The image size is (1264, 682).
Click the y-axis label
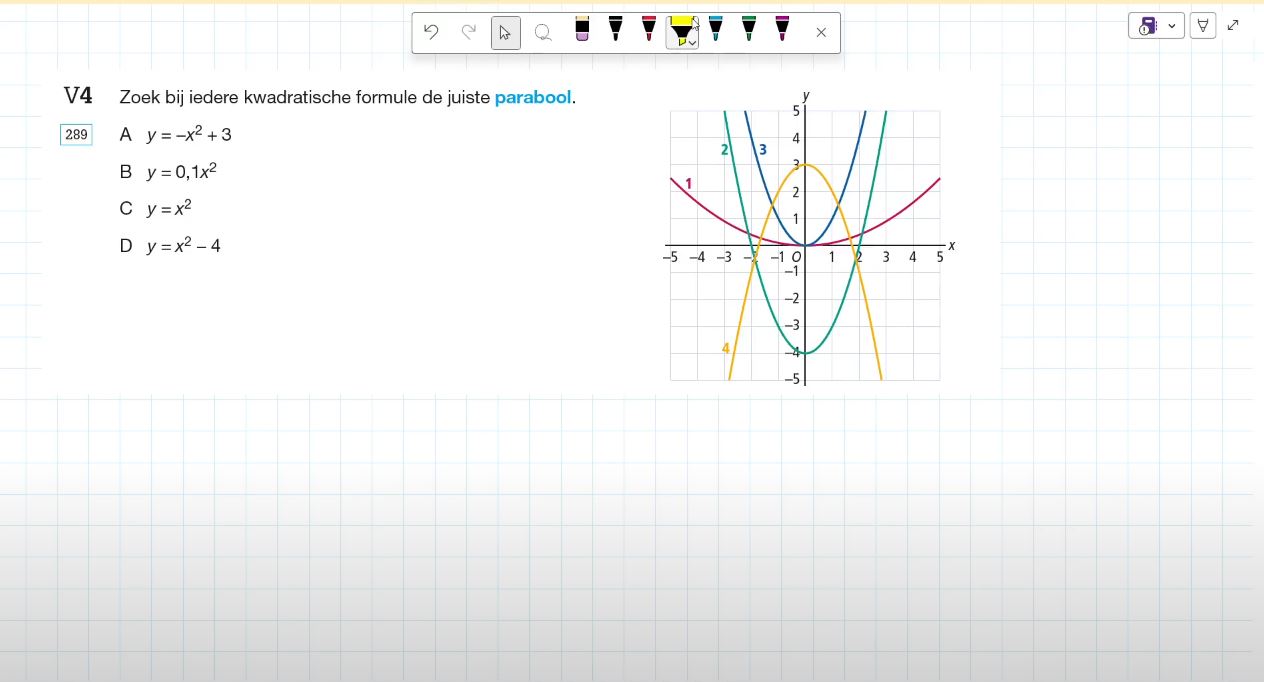806,96
